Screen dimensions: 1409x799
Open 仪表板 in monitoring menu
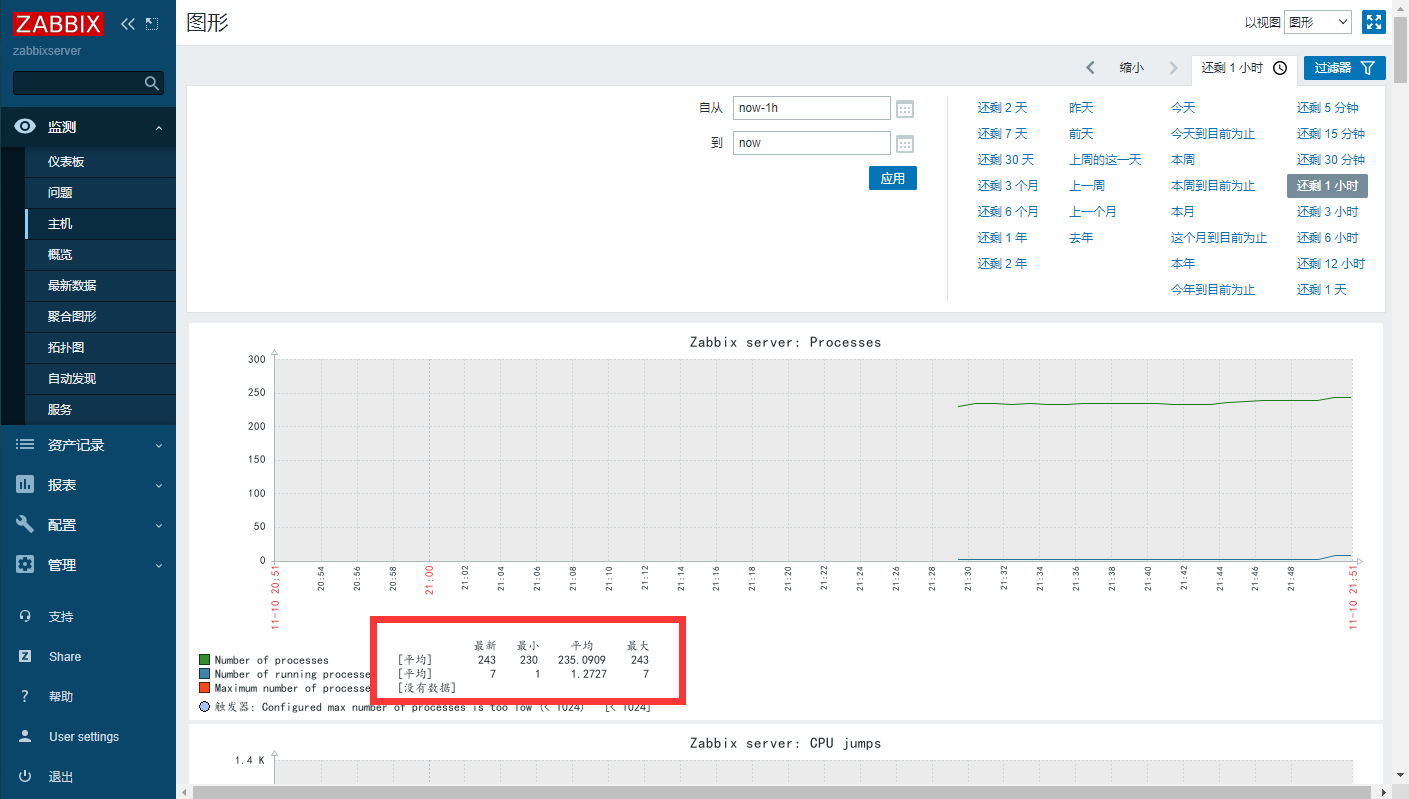click(66, 162)
